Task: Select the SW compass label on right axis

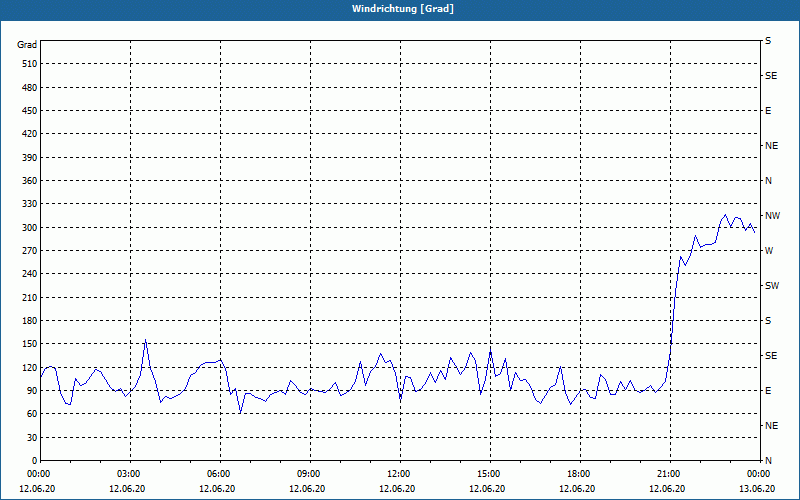Action: coord(772,286)
